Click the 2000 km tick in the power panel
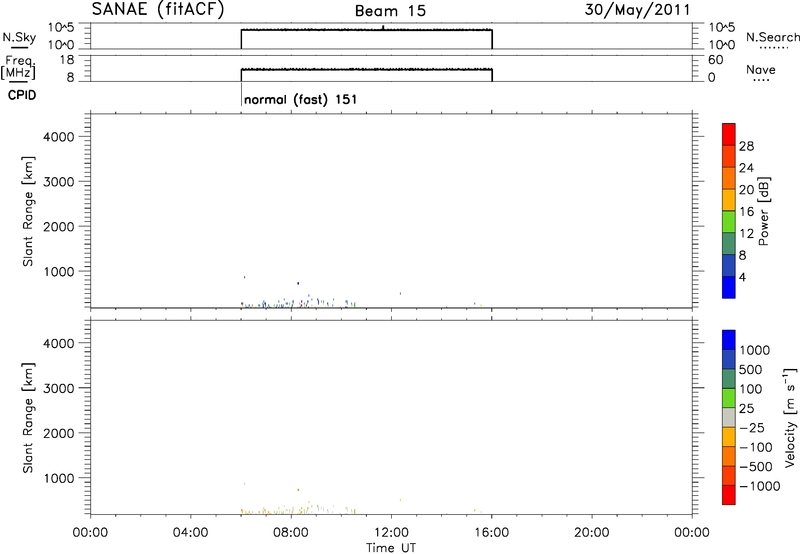 [59, 226]
